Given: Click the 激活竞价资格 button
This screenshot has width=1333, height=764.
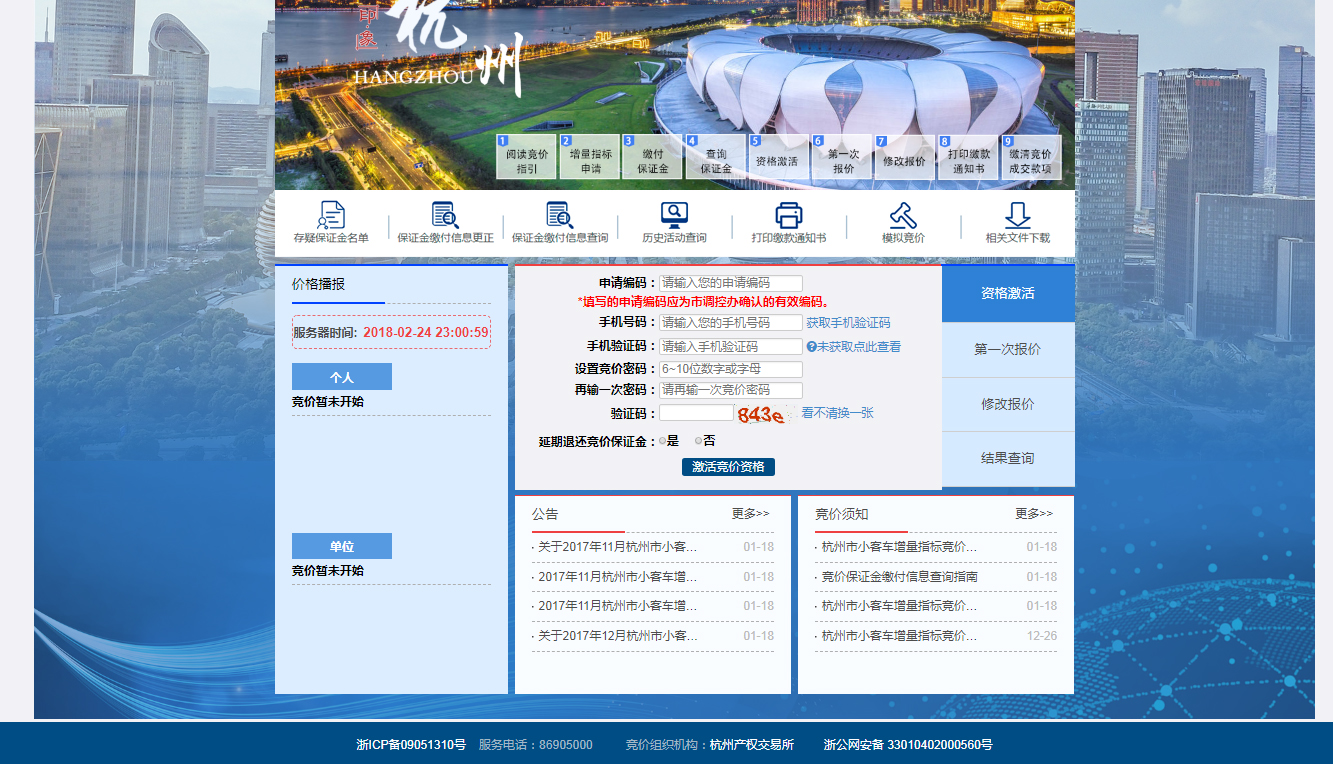Looking at the screenshot, I should click(x=728, y=467).
